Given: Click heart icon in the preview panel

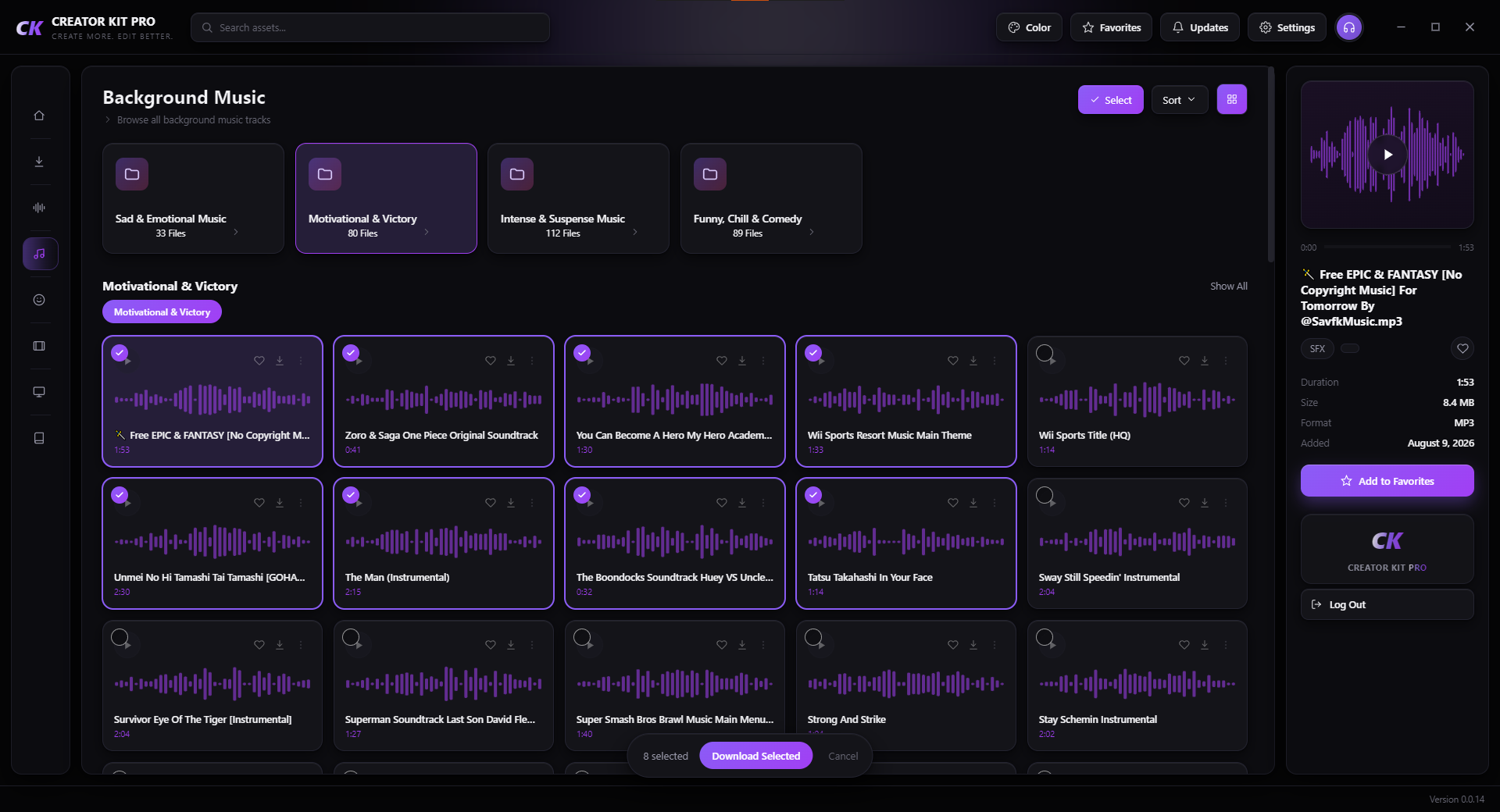Looking at the screenshot, I should pos(1462,348).
